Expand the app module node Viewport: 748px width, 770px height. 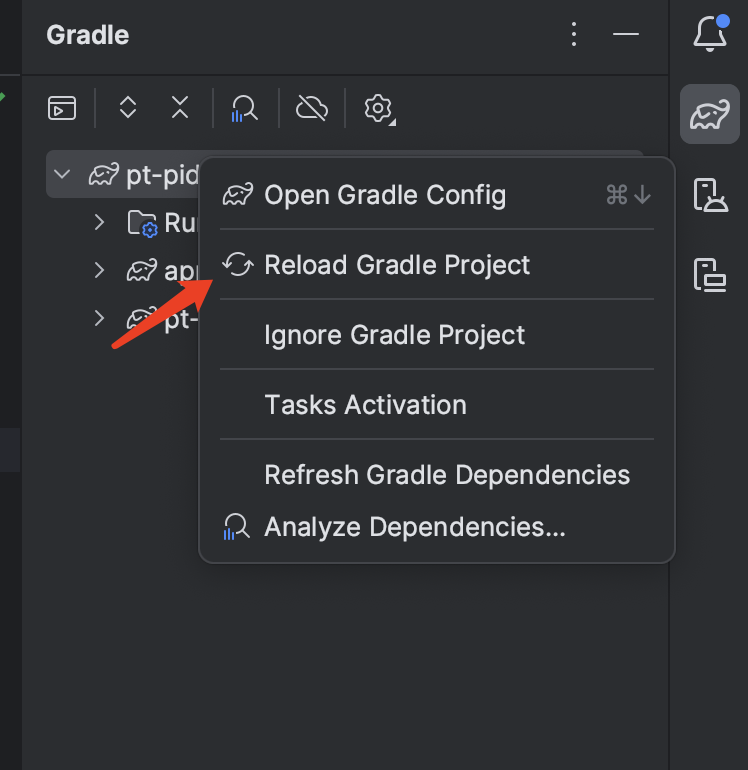point(99,270)
